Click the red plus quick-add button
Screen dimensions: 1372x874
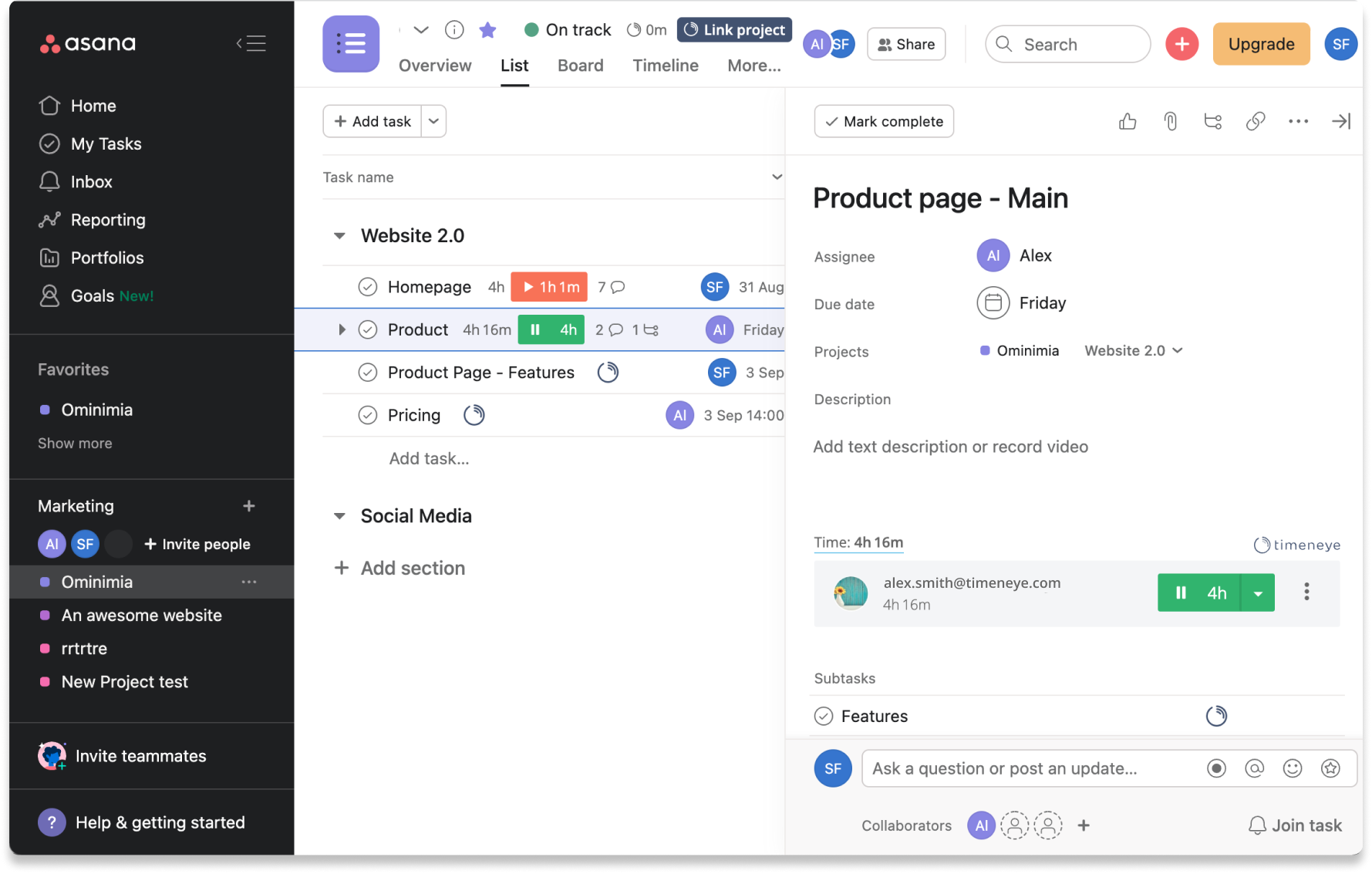tap(1182, 44)
